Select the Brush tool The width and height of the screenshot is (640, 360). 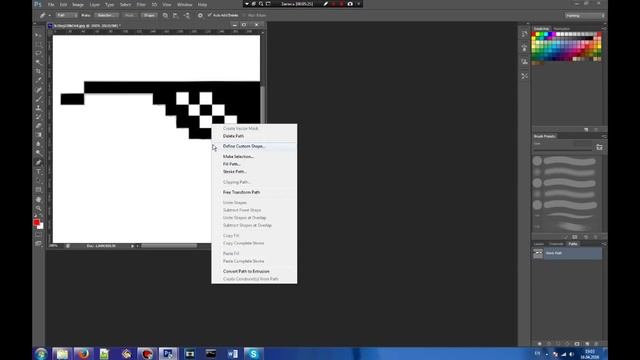point(38,99)
